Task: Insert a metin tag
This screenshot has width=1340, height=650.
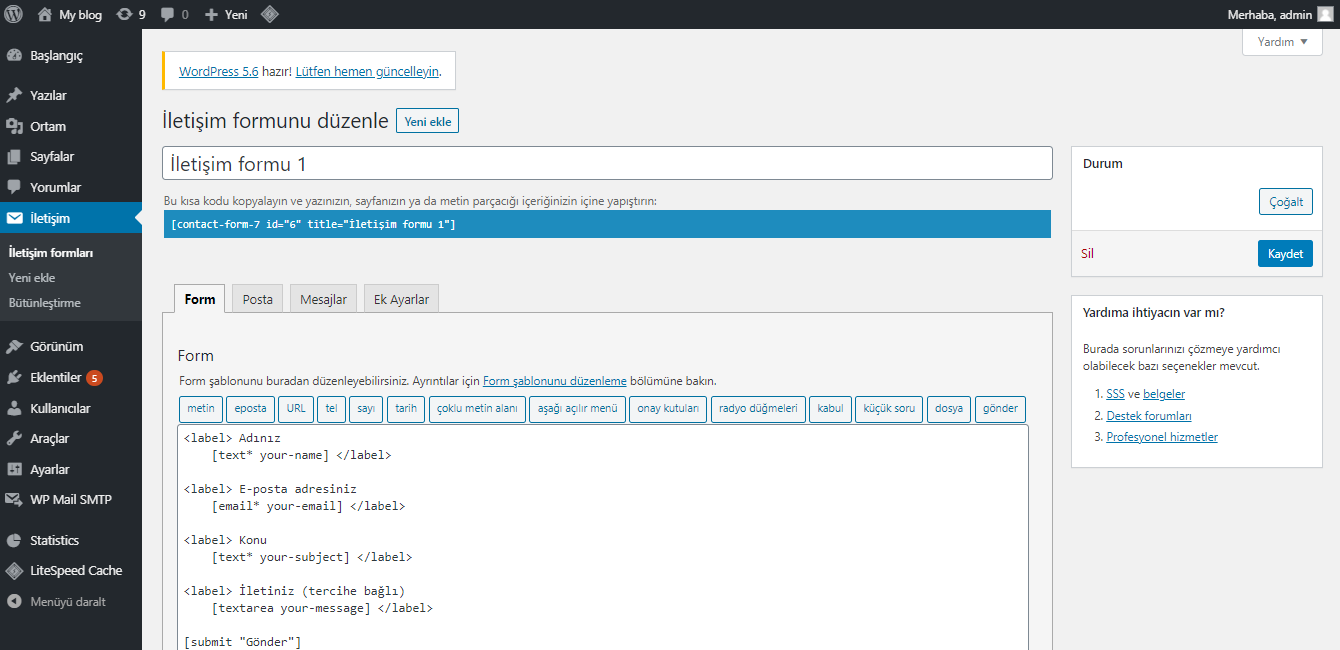Action: [201, 409]
